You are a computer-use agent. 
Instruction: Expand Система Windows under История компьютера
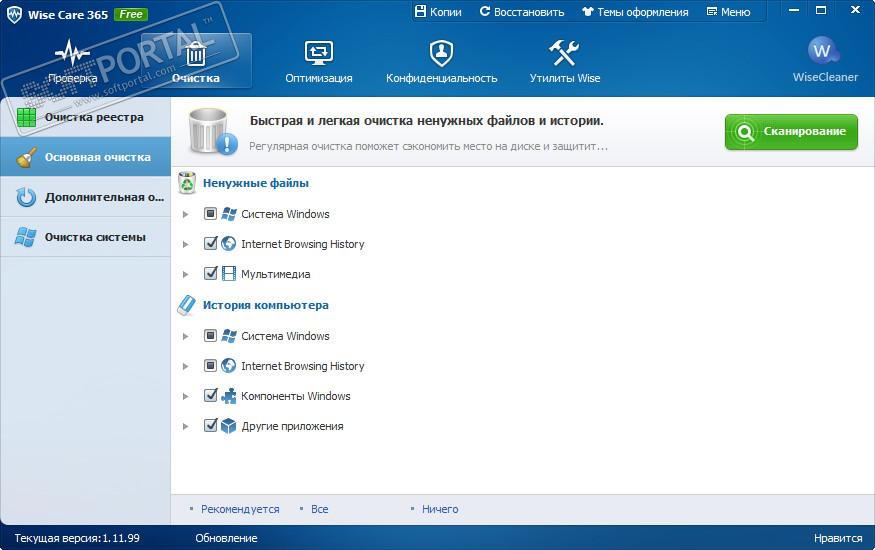(186, 336)
